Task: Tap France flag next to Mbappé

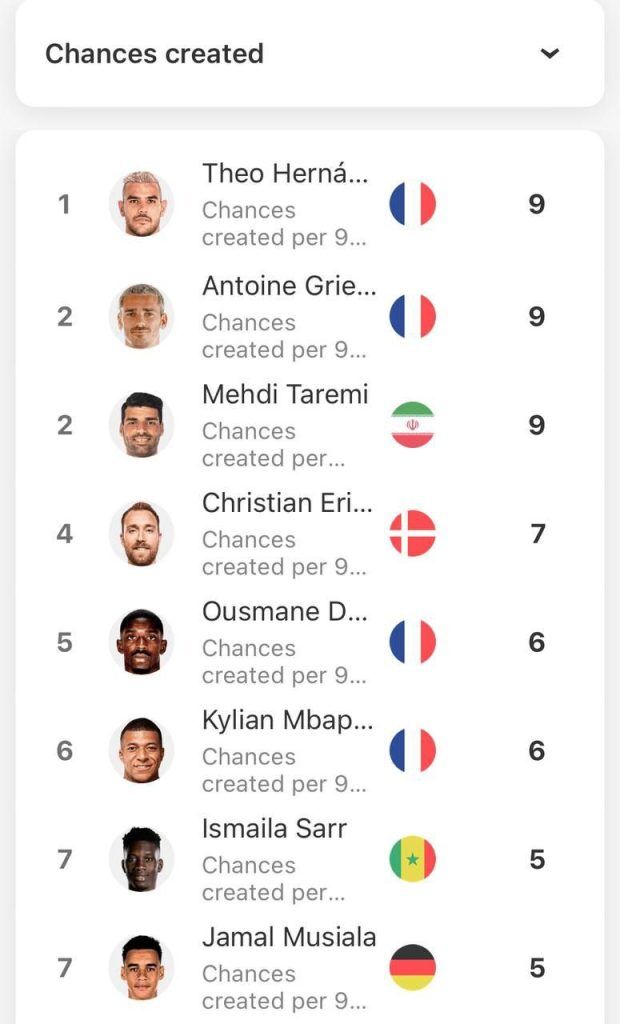Action: coord(412,750)
